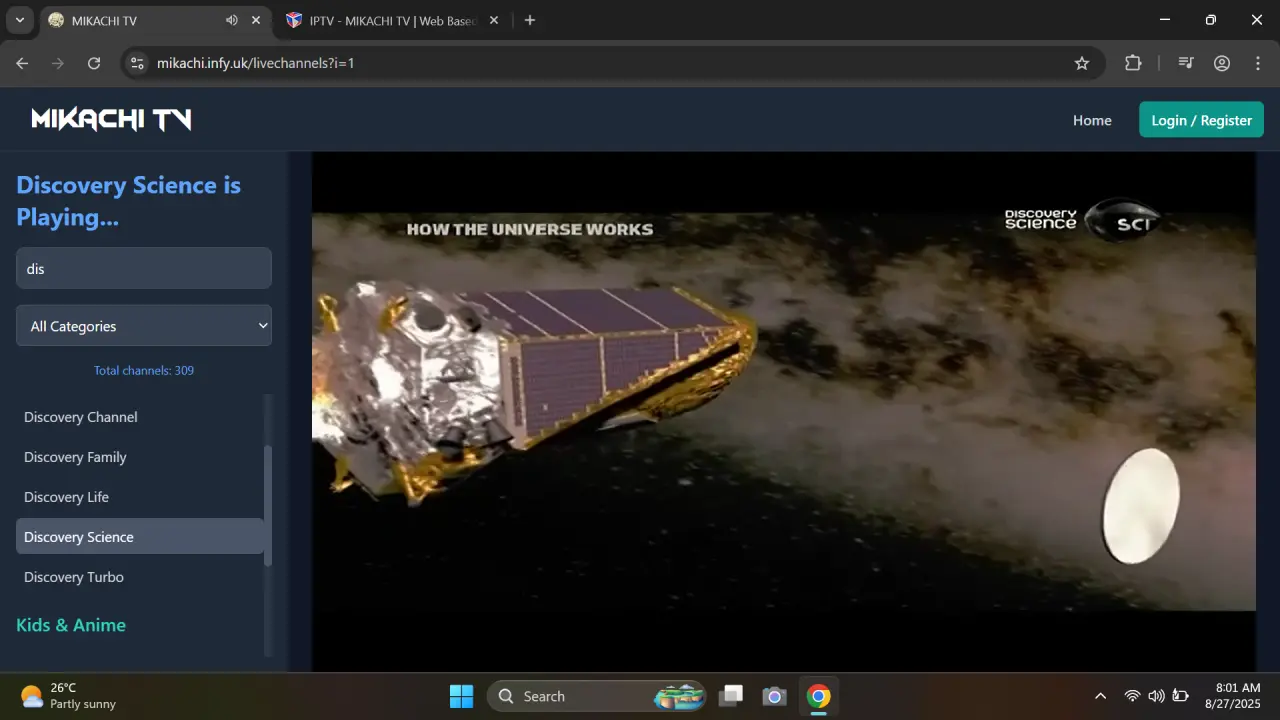Open the weather widget showing 26°C
The image size is (1280, 720).
tap(69, 696)
